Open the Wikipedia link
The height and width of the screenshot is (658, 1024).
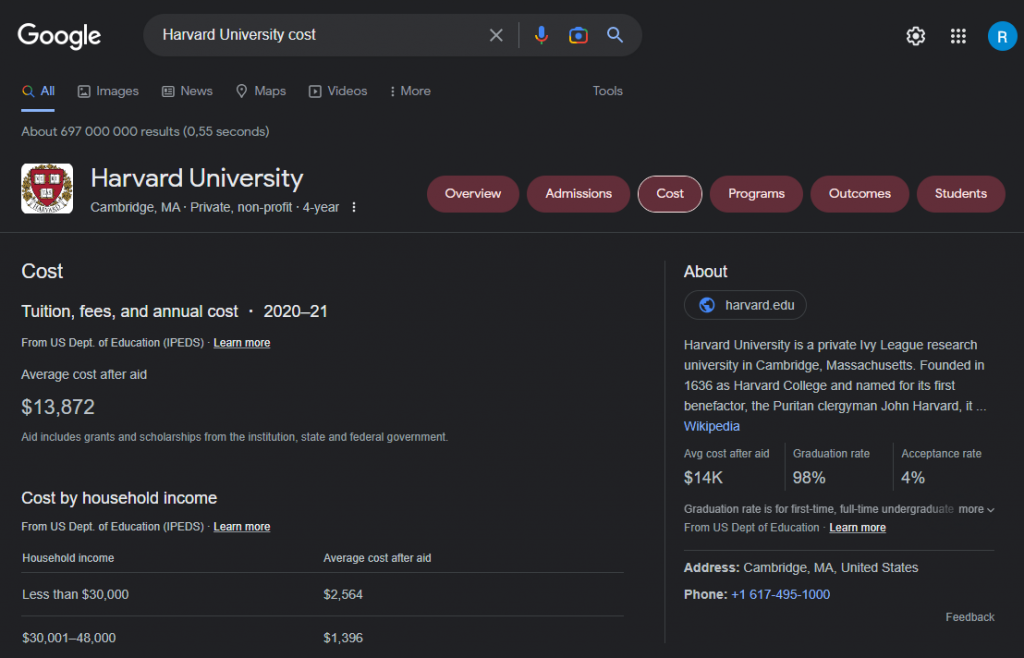(x=711, y=426)
